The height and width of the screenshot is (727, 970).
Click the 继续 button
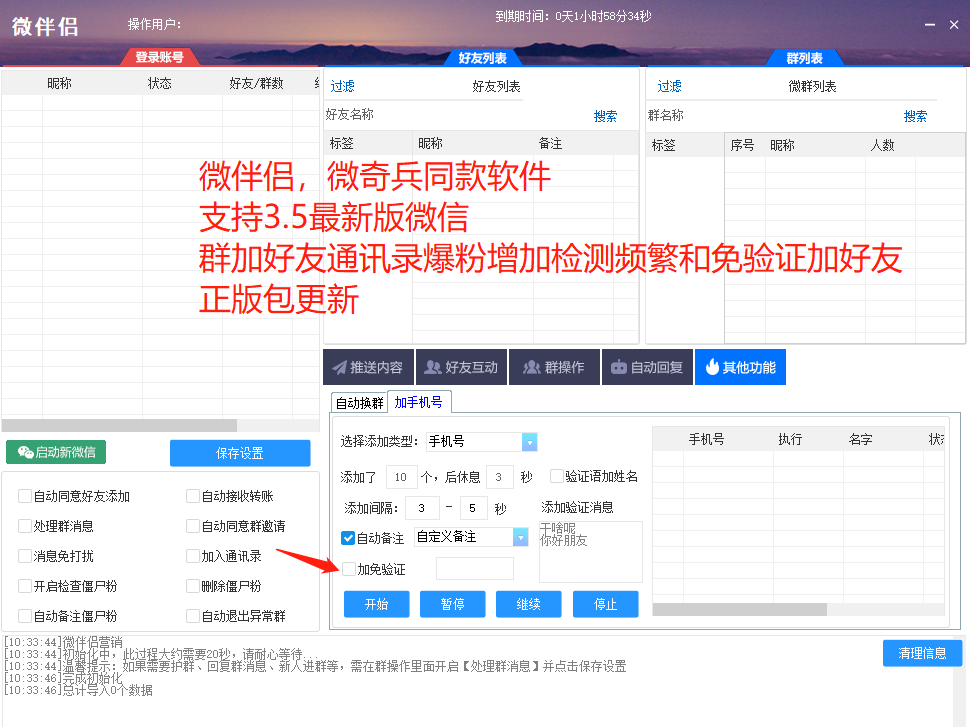coord(528,604)
